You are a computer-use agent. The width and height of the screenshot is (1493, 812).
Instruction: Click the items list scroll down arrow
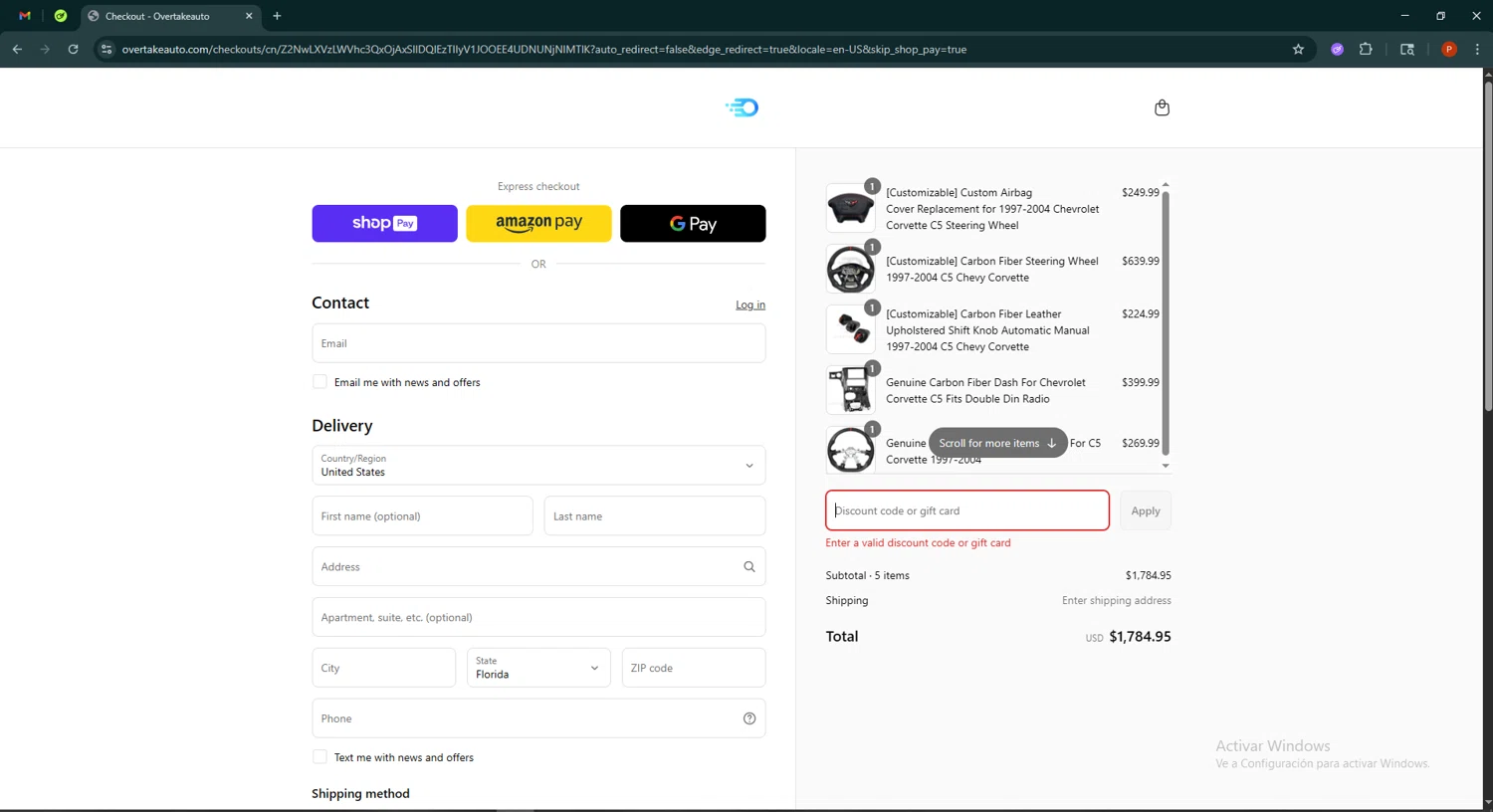click(1166, 466)
